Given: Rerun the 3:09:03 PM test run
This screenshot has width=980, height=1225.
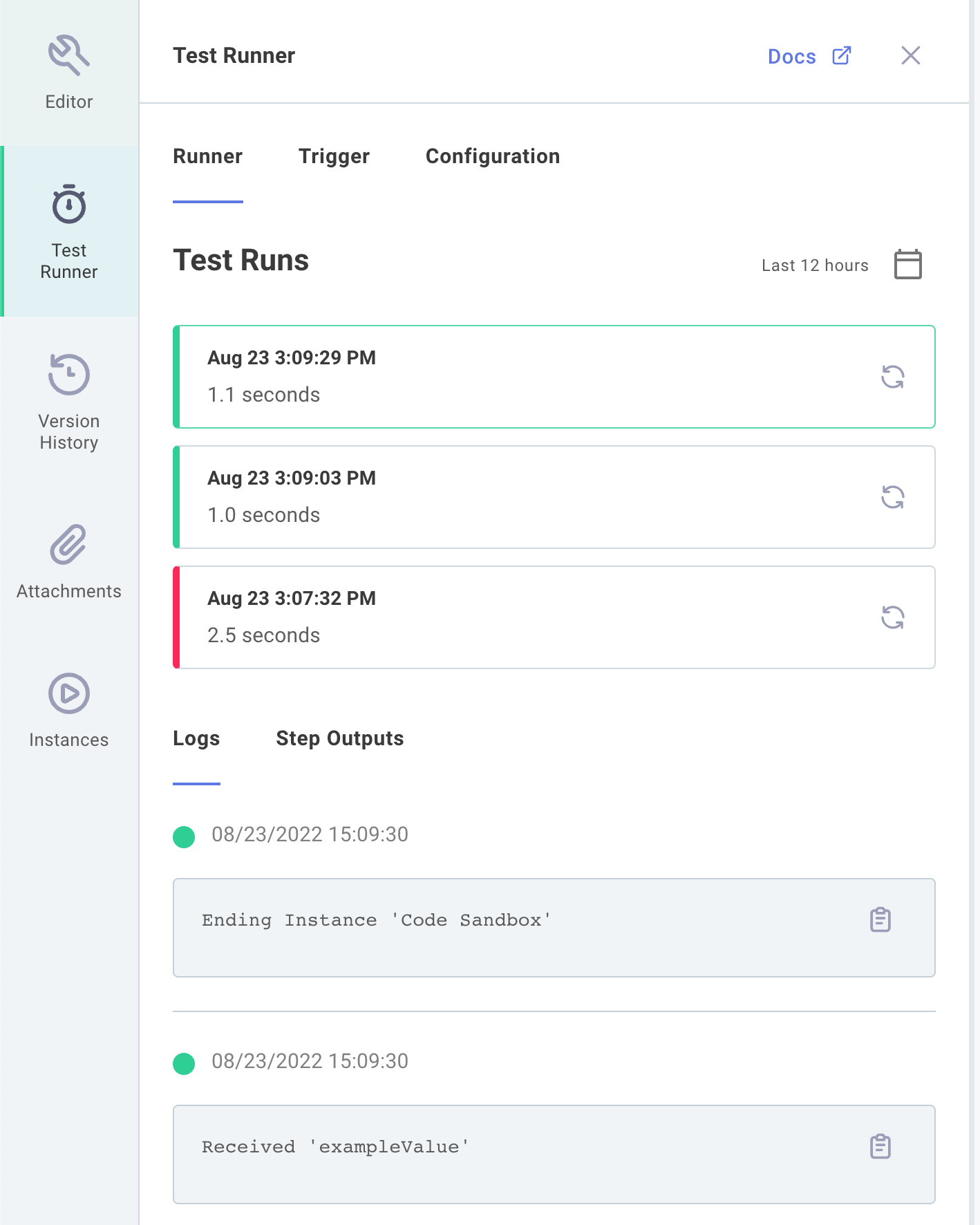Looking at the screenshot, I should pos(894,497).
